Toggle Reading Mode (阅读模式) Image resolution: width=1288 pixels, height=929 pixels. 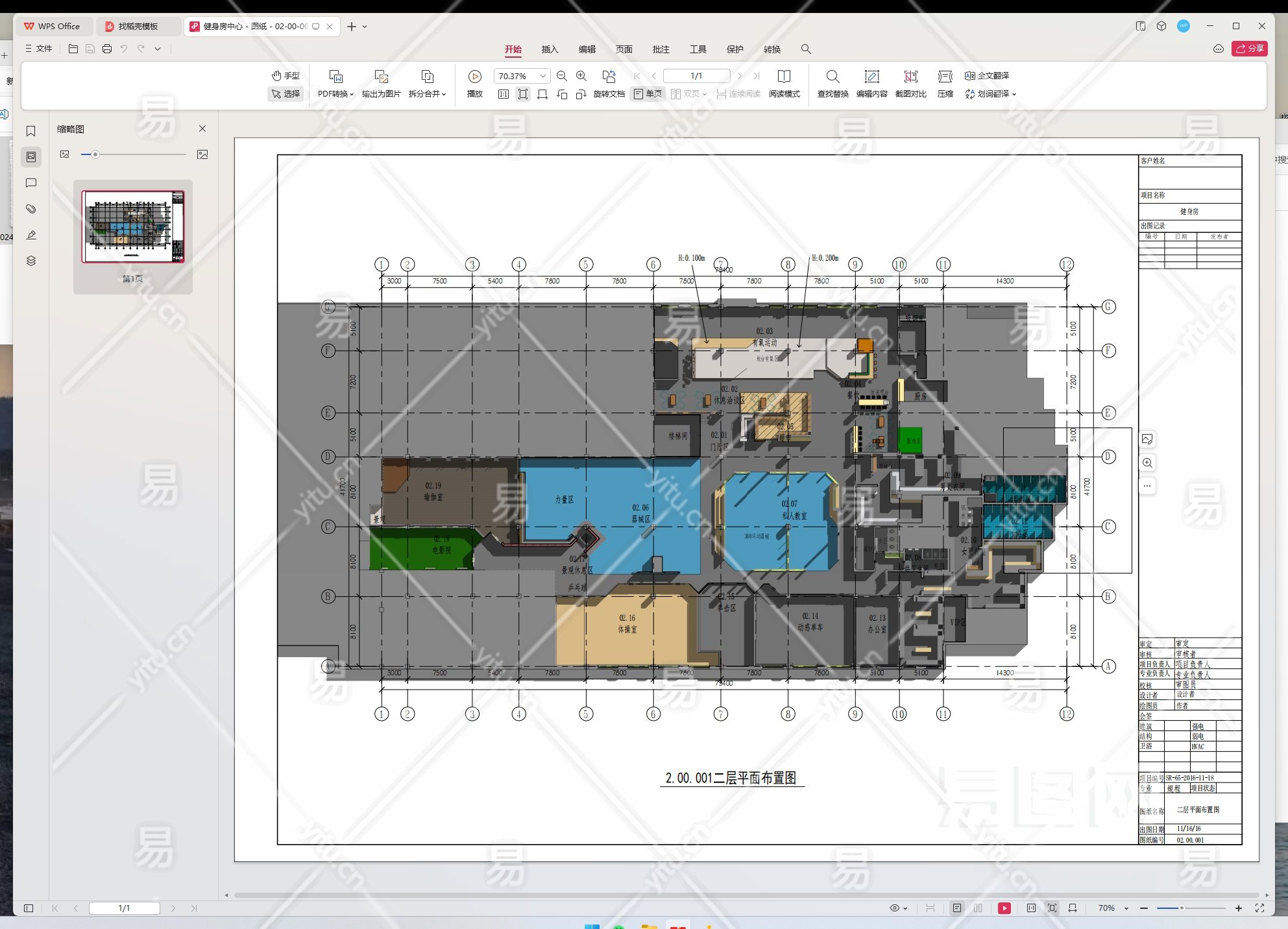point(784,77)
